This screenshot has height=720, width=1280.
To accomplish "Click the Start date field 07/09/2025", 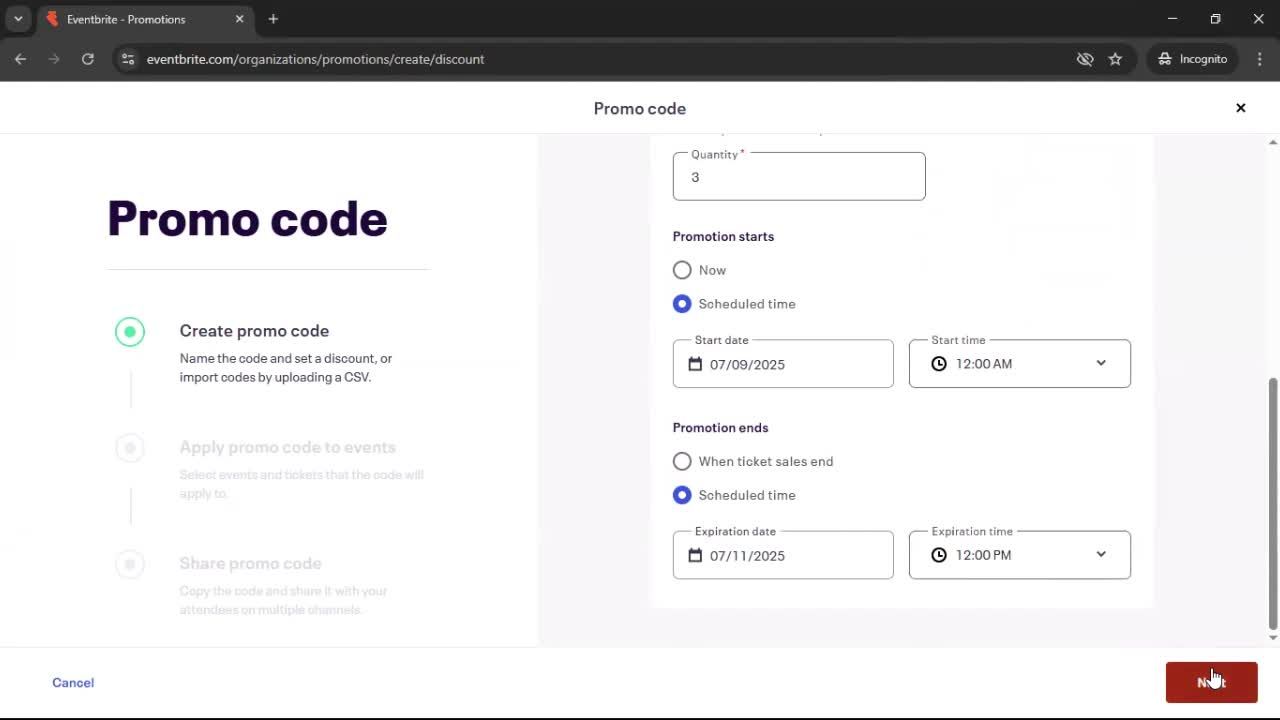I will point(783,364).
